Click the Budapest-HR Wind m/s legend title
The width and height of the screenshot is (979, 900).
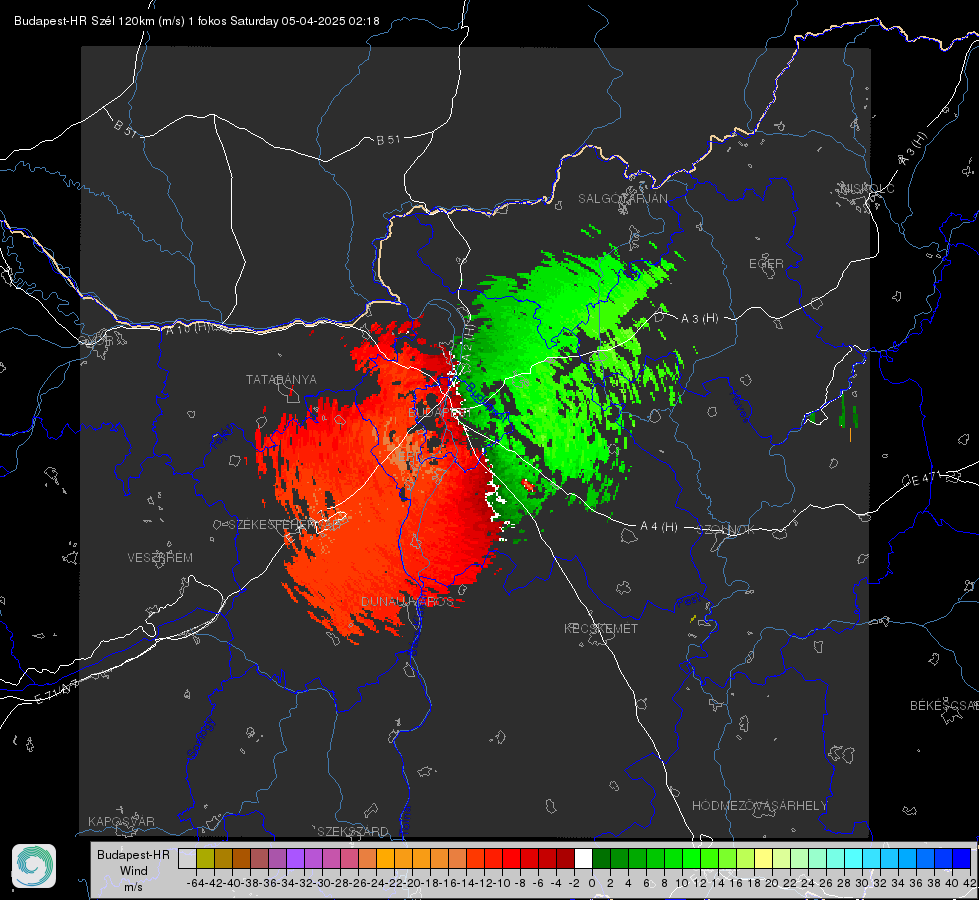pyautogui.click(x=134, y=871)
